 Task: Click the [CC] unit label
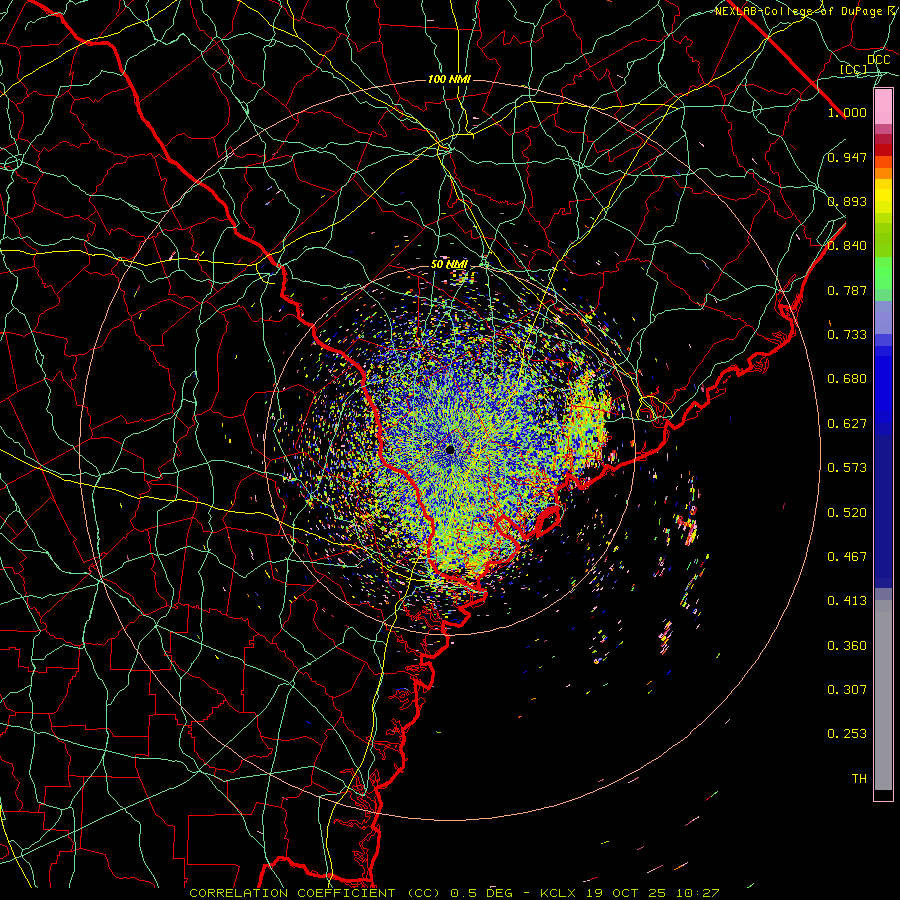point(854,69)
